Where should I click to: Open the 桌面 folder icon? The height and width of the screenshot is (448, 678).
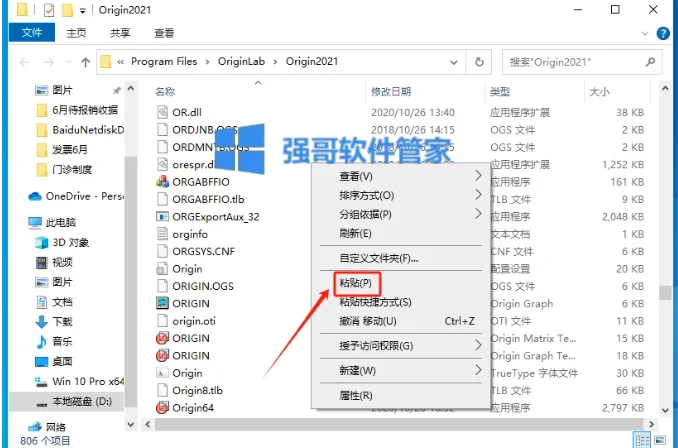(x=42, y=362)
